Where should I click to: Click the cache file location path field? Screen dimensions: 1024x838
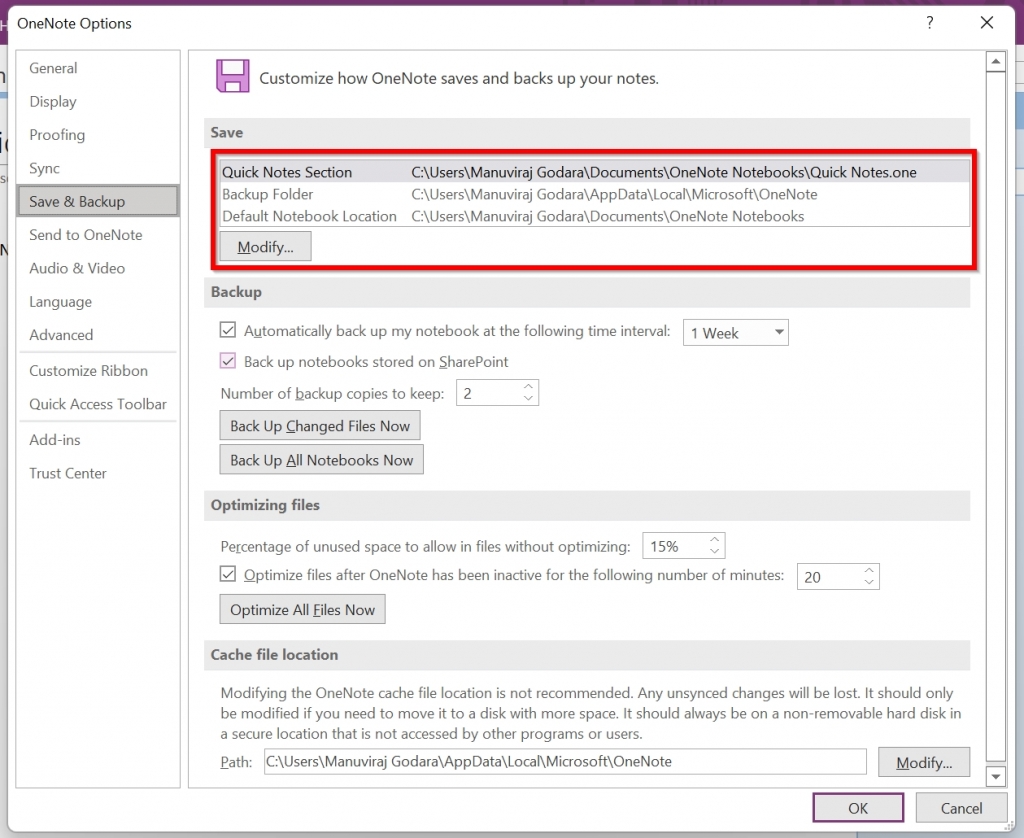560,761
